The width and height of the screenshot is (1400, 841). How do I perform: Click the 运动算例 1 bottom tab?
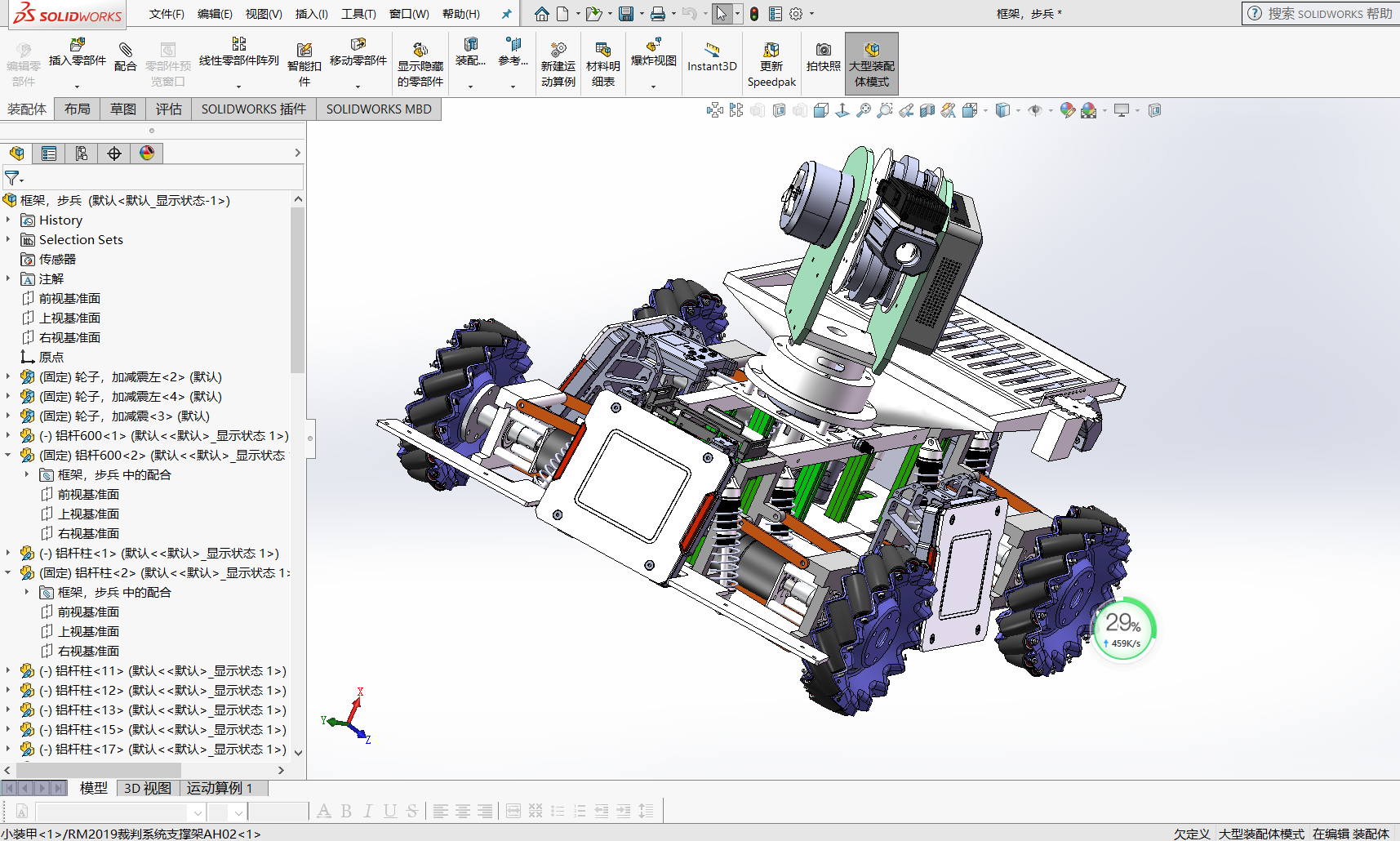pyautogui.click(x=220, y=788)
